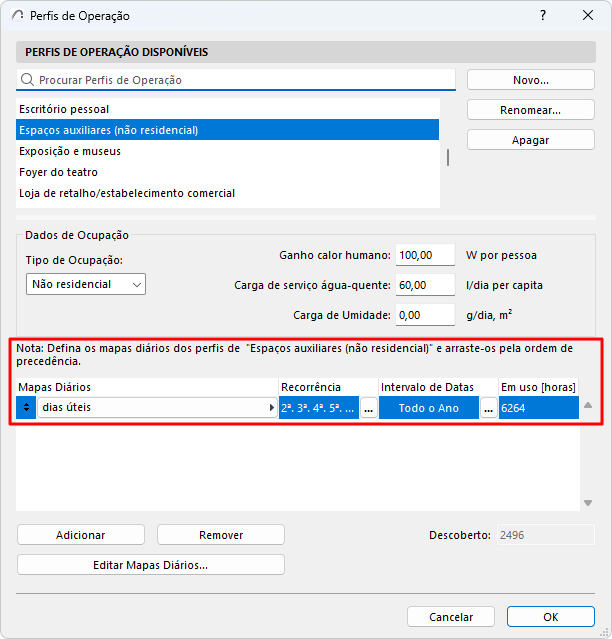This screenshot has height=639, width=612.
Task: Close the Perfis de Operação dialog
Action: (x=588, y=15)
